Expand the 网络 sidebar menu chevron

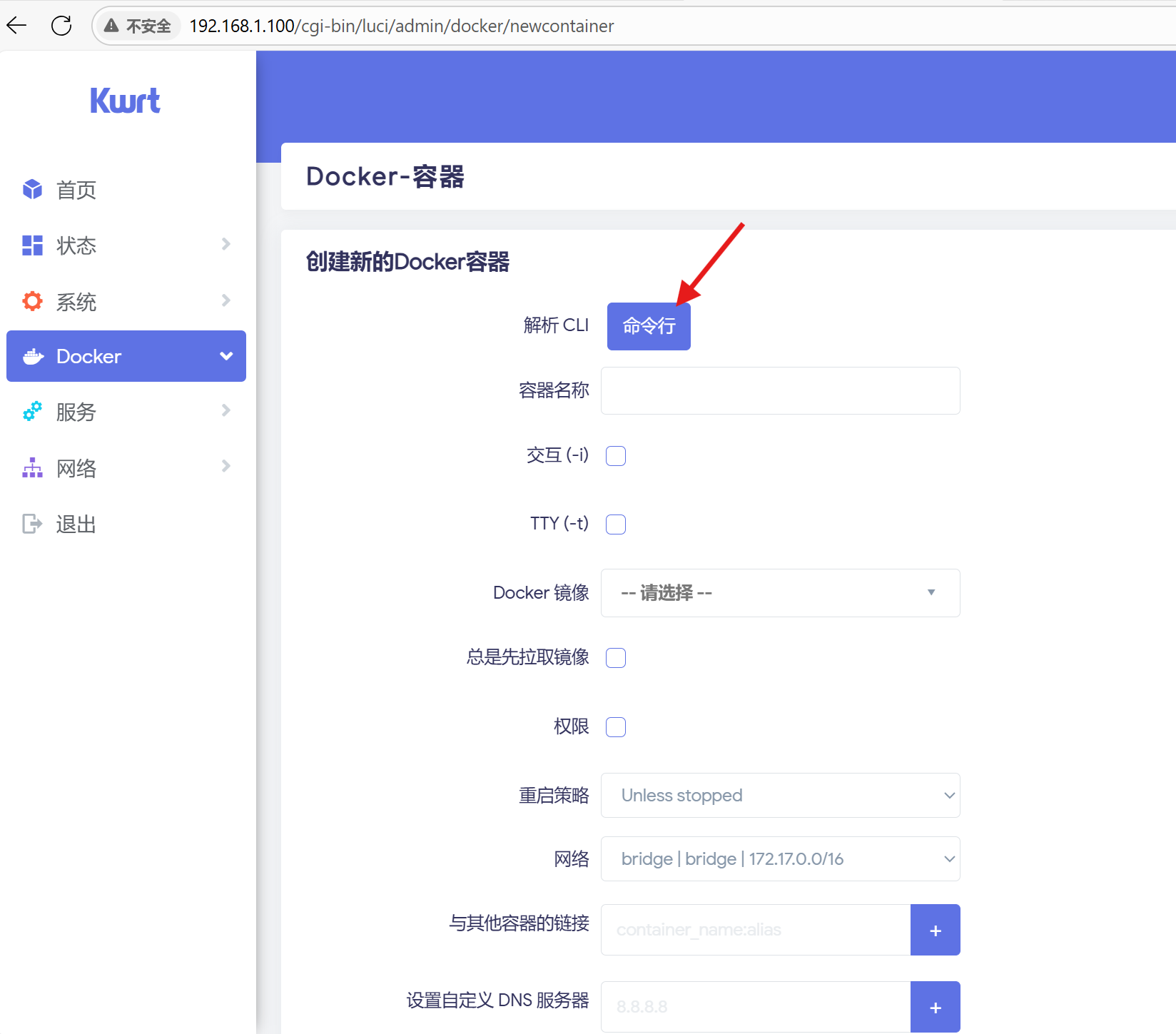[x=226, y=466]
